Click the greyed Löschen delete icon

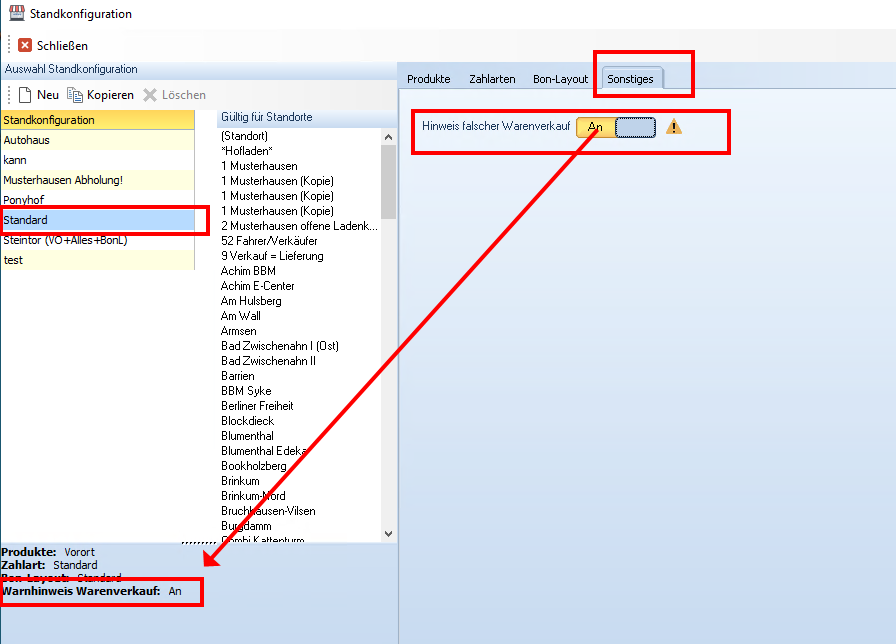coord(150,95)
